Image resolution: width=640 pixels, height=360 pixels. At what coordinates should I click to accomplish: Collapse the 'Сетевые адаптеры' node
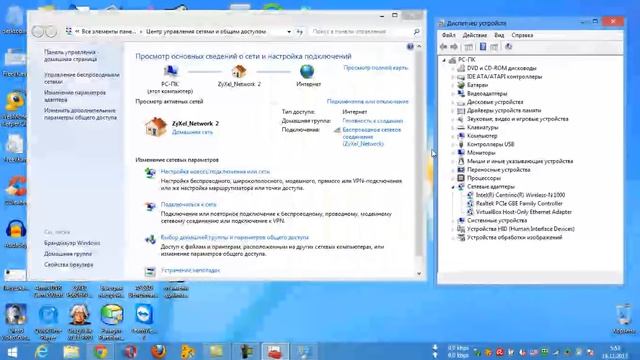(x=453, y=187)
